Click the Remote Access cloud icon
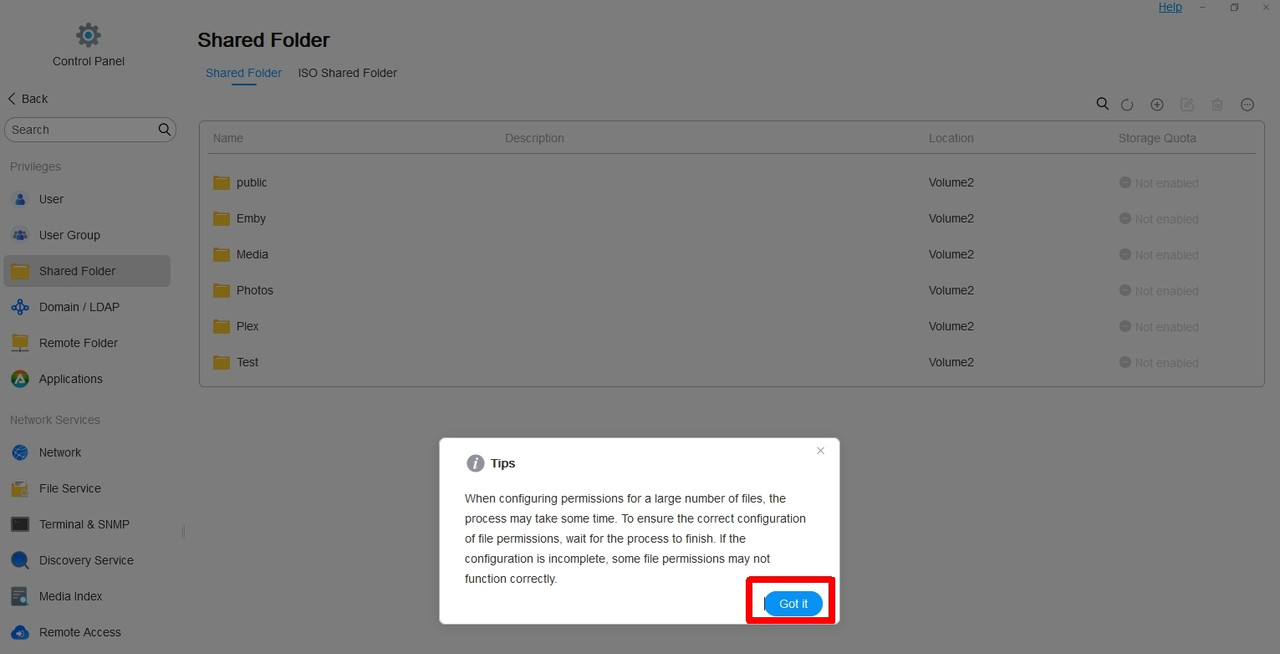 (x=20, y=632)
